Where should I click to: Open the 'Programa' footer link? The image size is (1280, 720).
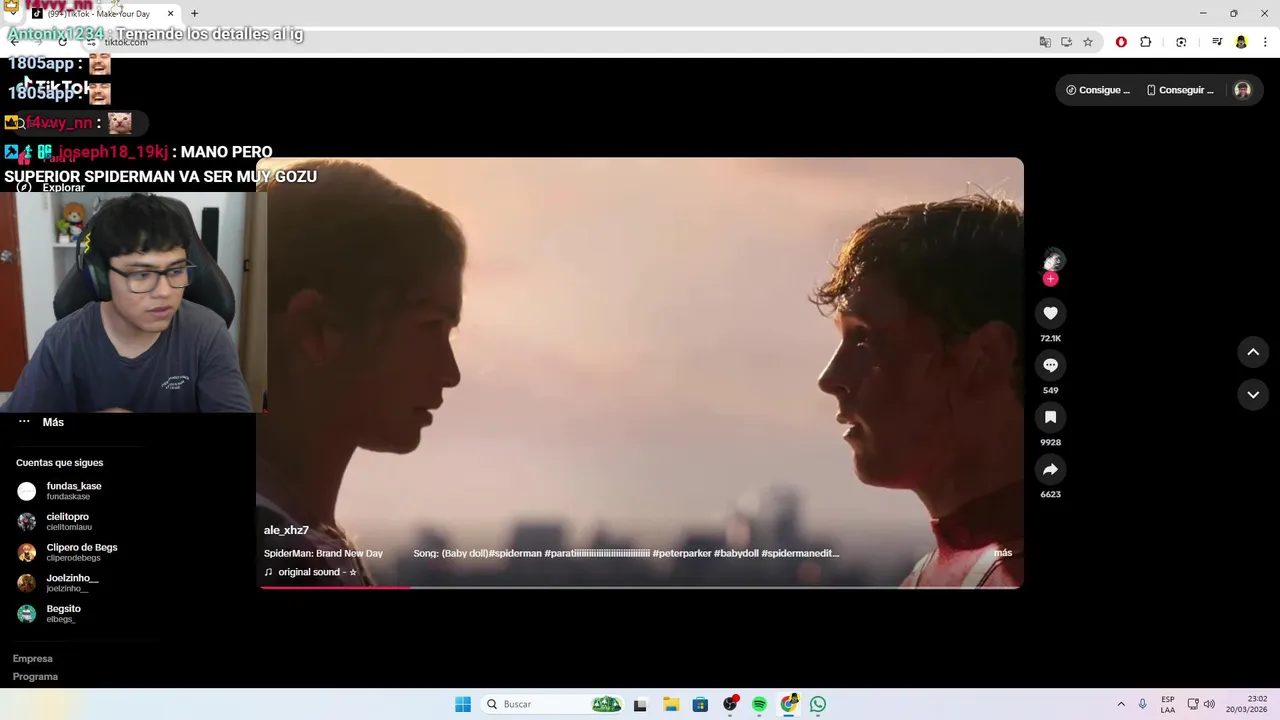36,677
